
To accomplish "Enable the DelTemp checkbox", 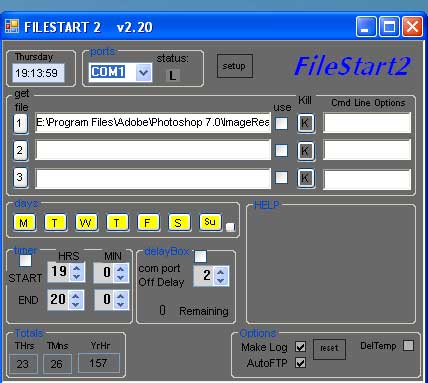I will (x=408, y=346).
